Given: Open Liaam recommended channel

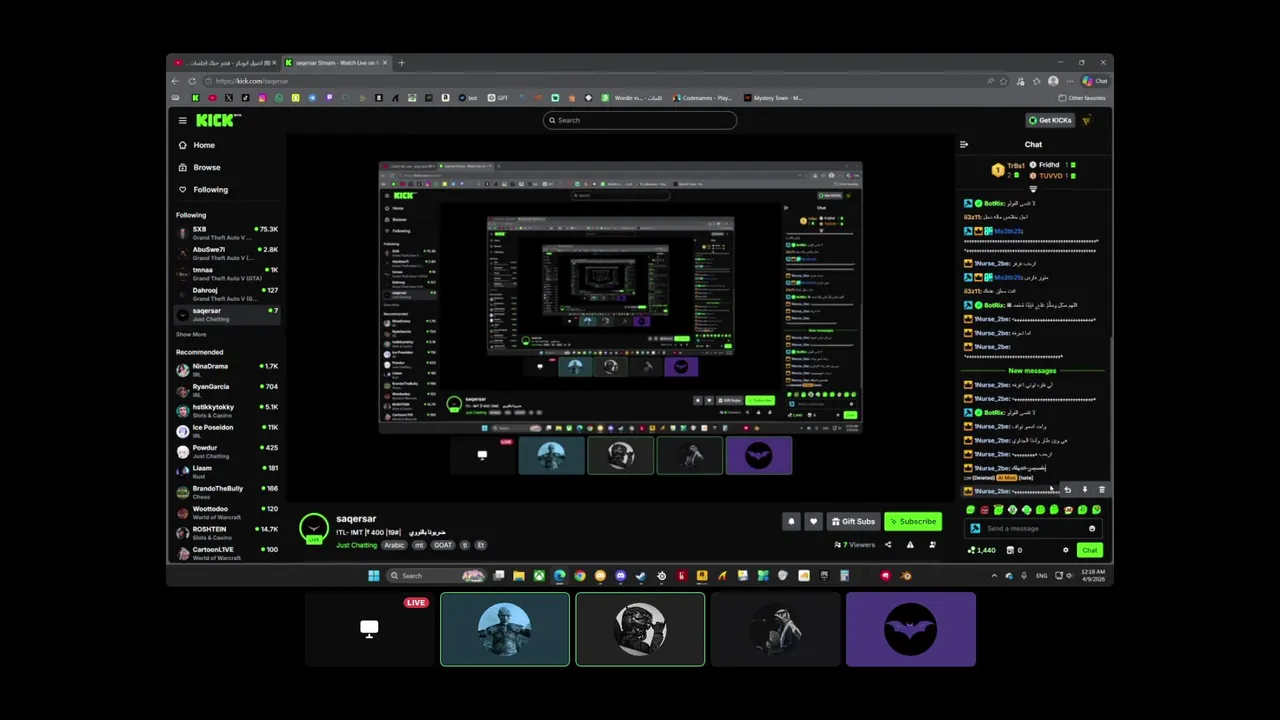Looking at the screenshot, I should 227,472.
